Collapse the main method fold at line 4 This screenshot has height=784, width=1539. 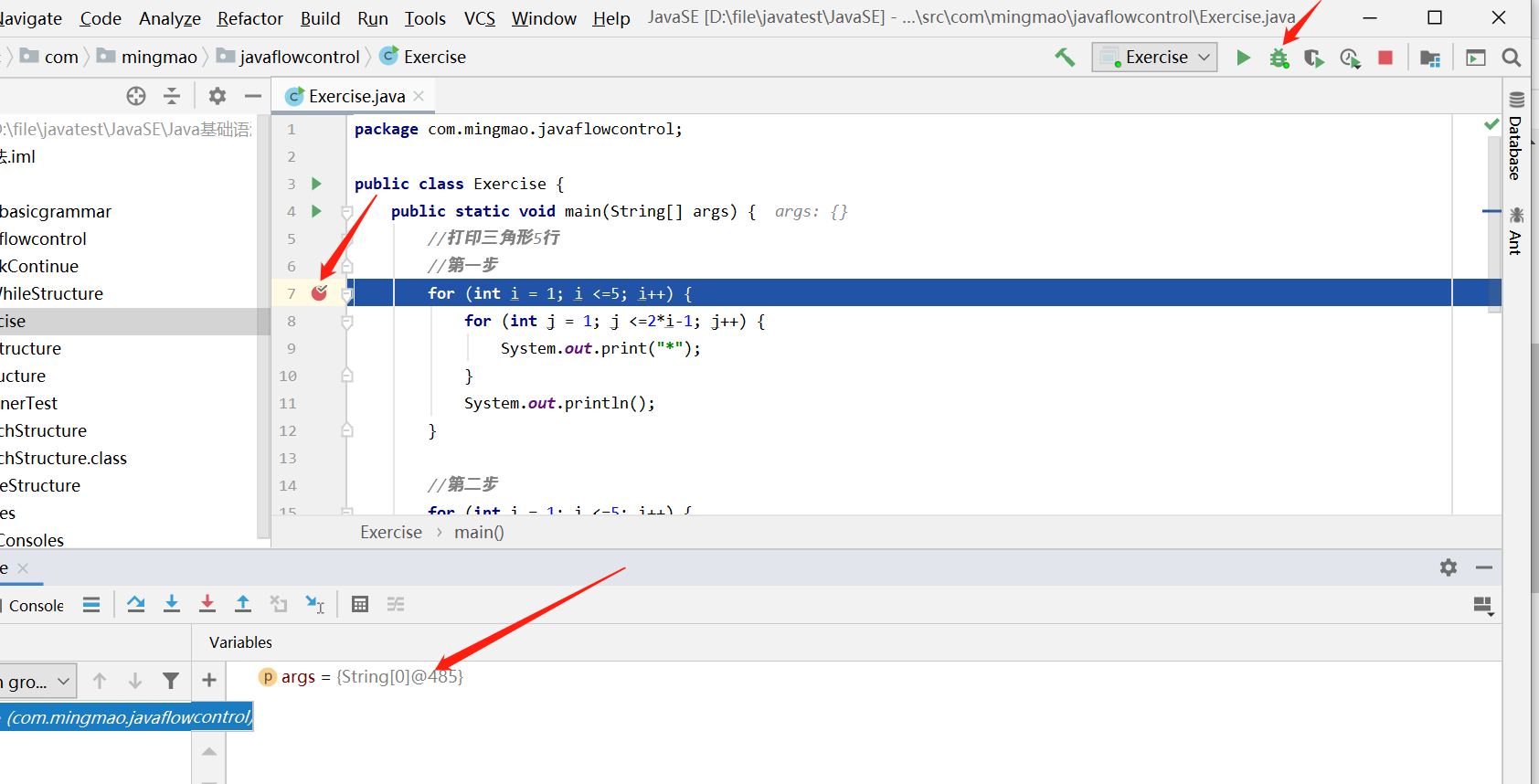tap(347, 211)
